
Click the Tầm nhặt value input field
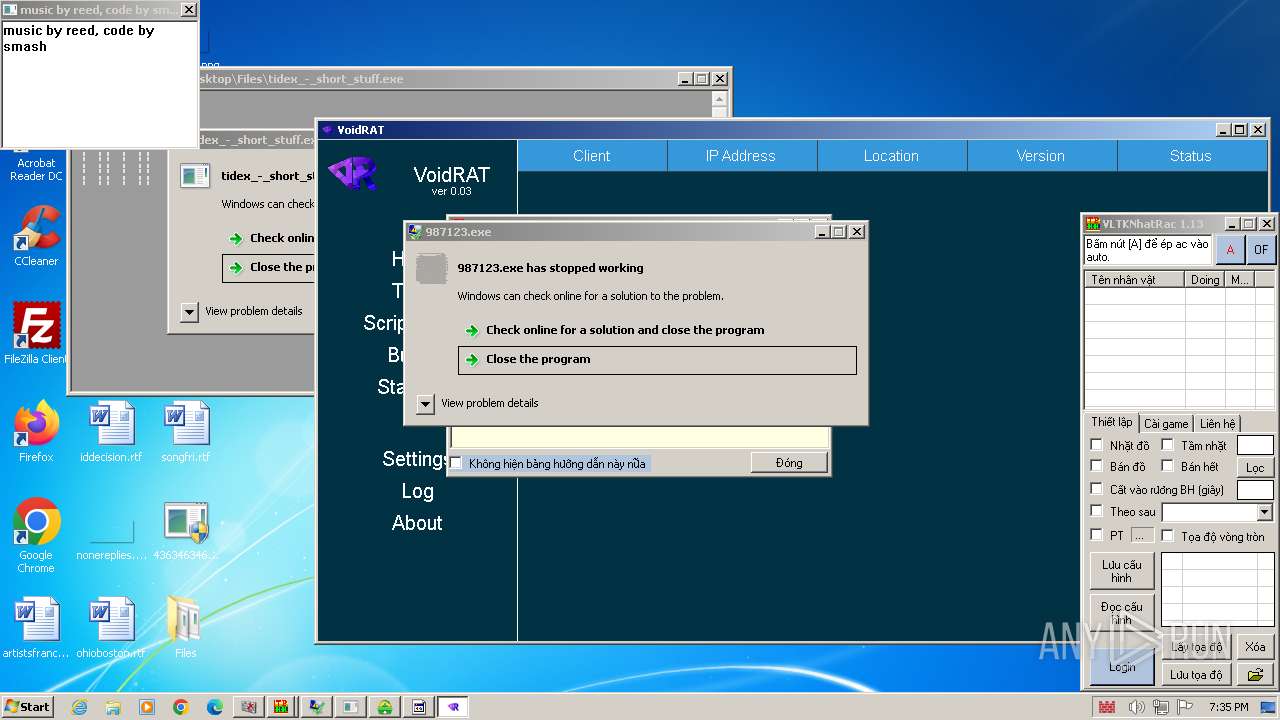point(1255,445)
